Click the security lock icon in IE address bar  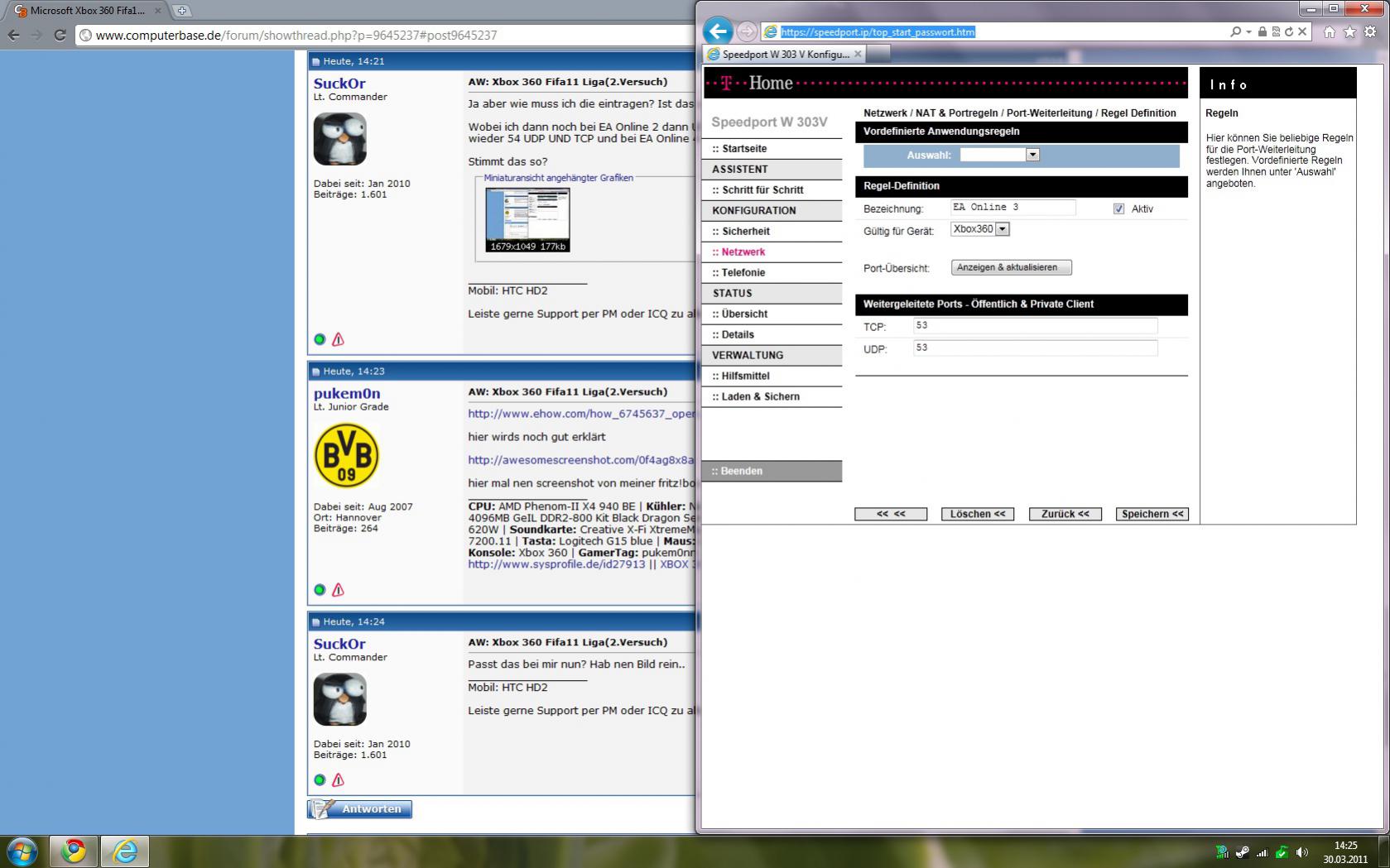pos(1262,31)
